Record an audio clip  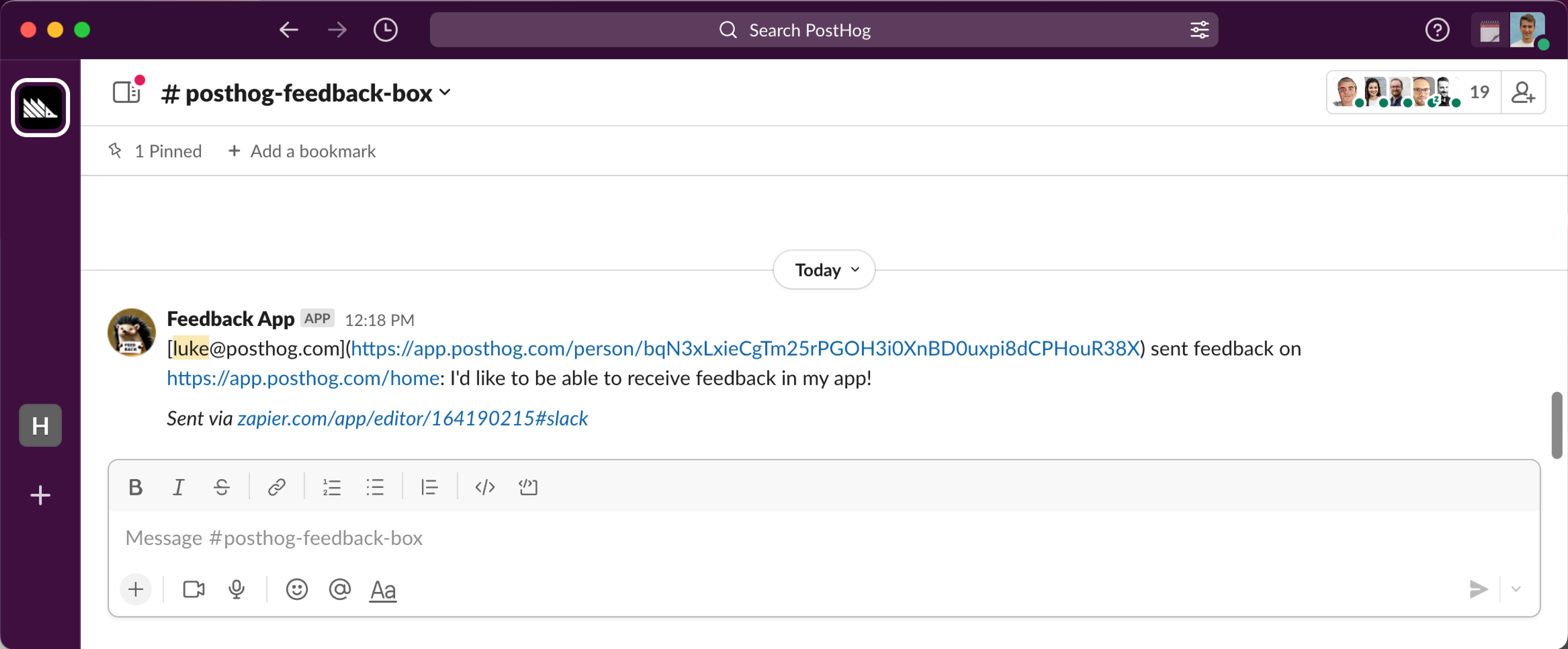(x=236, y=589)
